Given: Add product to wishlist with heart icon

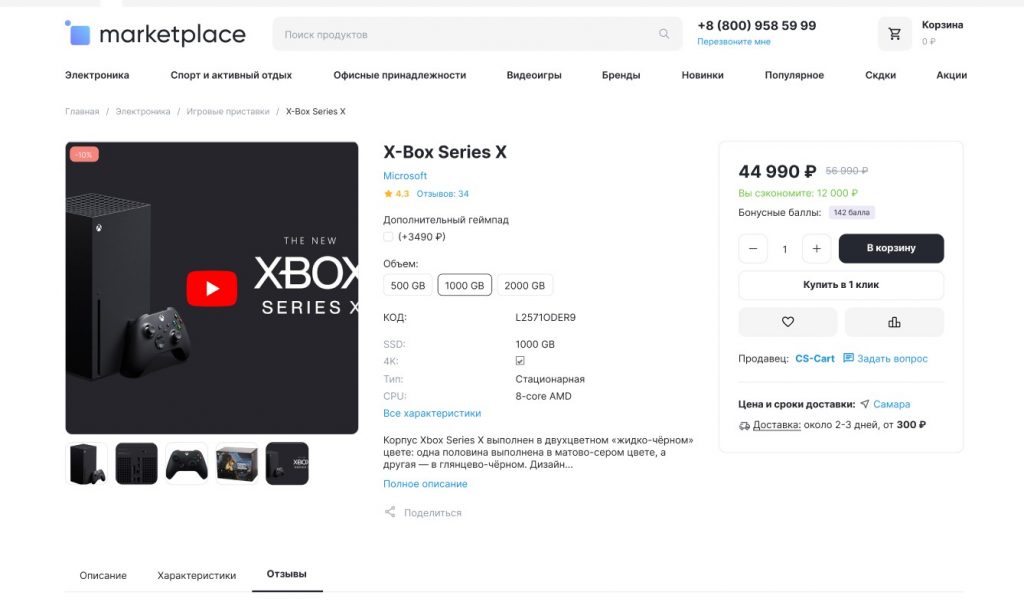Looking at the screenshot, I should pyautogui.click(x=788, y=322).
